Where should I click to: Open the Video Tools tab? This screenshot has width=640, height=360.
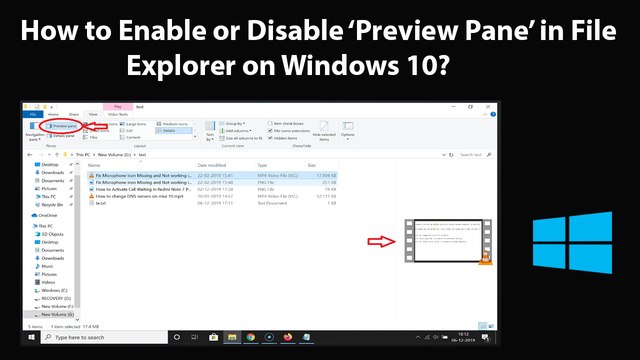point(118,114)
